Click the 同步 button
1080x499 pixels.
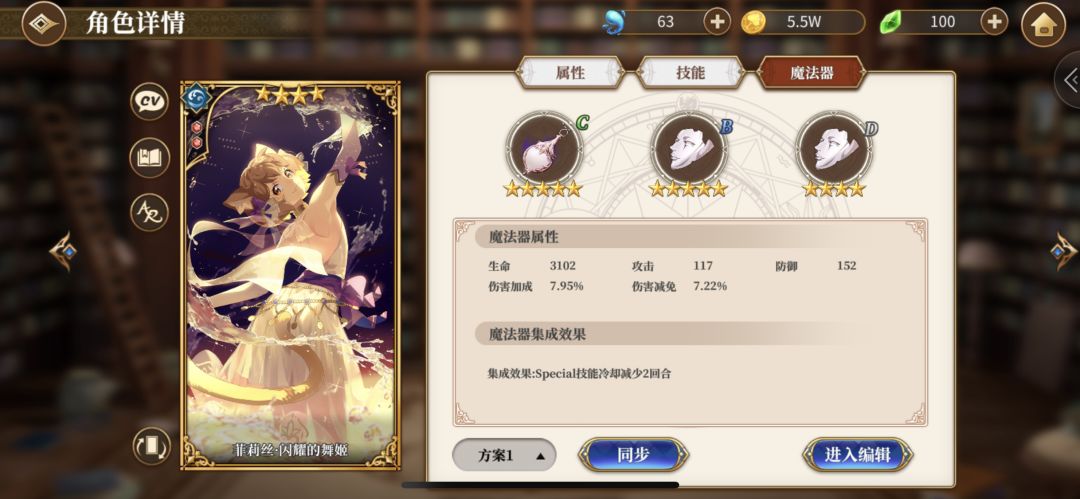point(633,455)
